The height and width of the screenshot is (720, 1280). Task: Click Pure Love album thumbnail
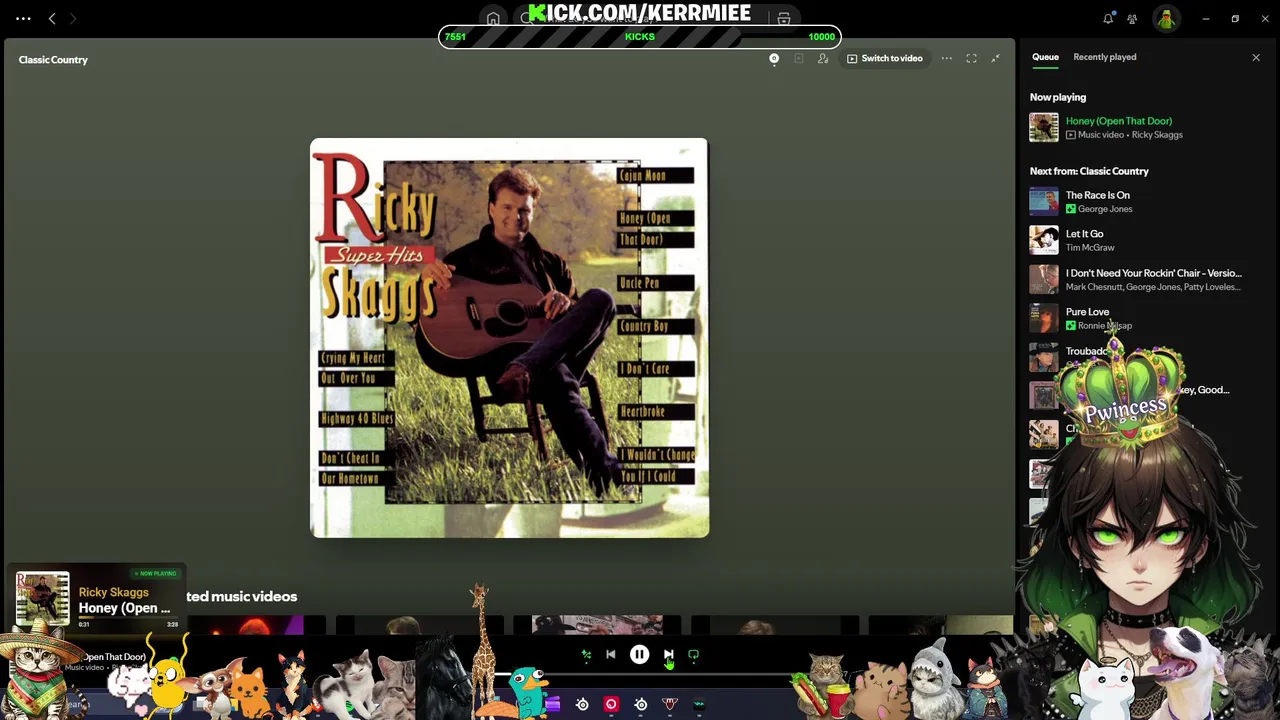point(1044,319)
